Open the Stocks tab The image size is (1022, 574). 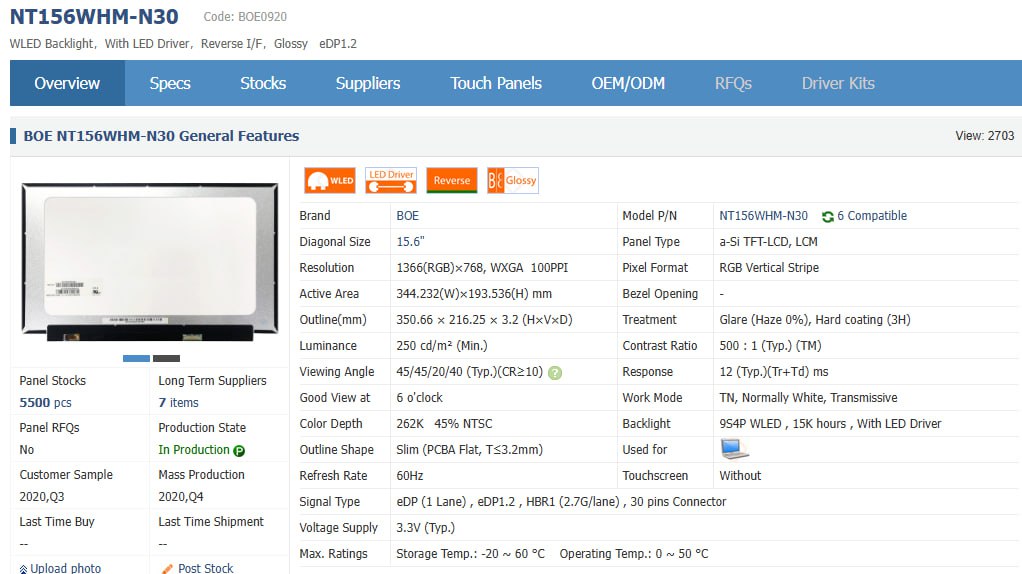click(x=263, y=83)
